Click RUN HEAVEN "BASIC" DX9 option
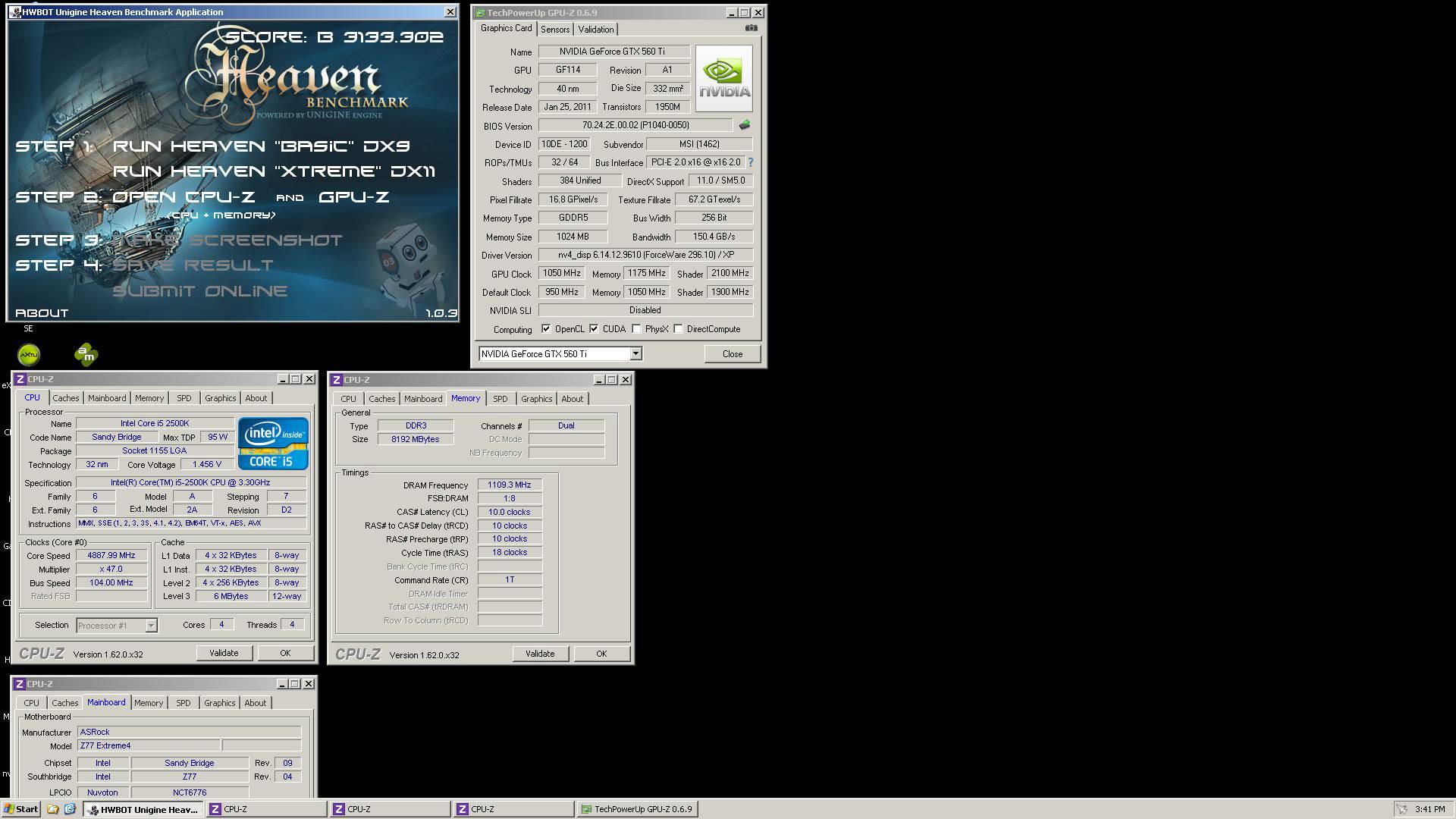 261,146
